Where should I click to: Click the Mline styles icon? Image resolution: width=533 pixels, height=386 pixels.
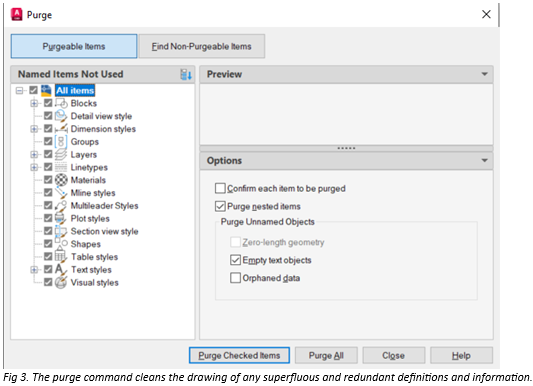[61, 193]
